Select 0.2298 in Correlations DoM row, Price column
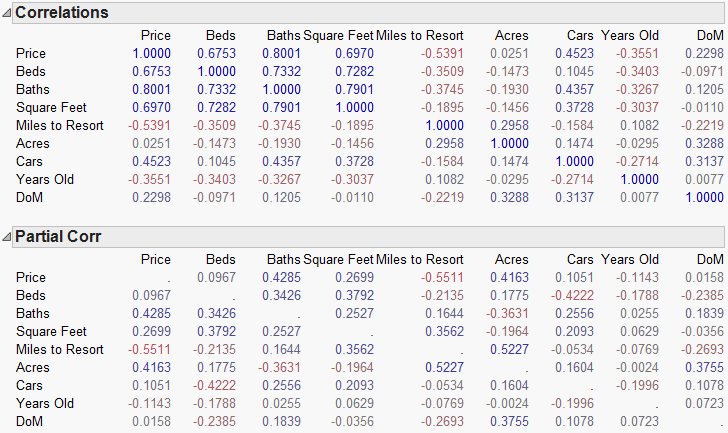This screenshot has height=433, width=728. point(151,198)
